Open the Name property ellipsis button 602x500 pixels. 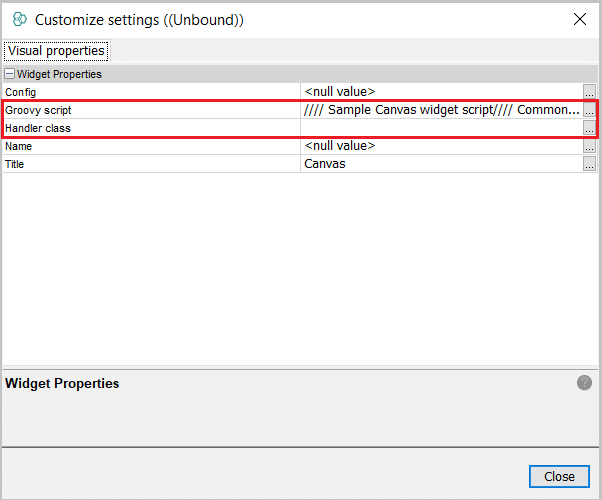point(589,146)
